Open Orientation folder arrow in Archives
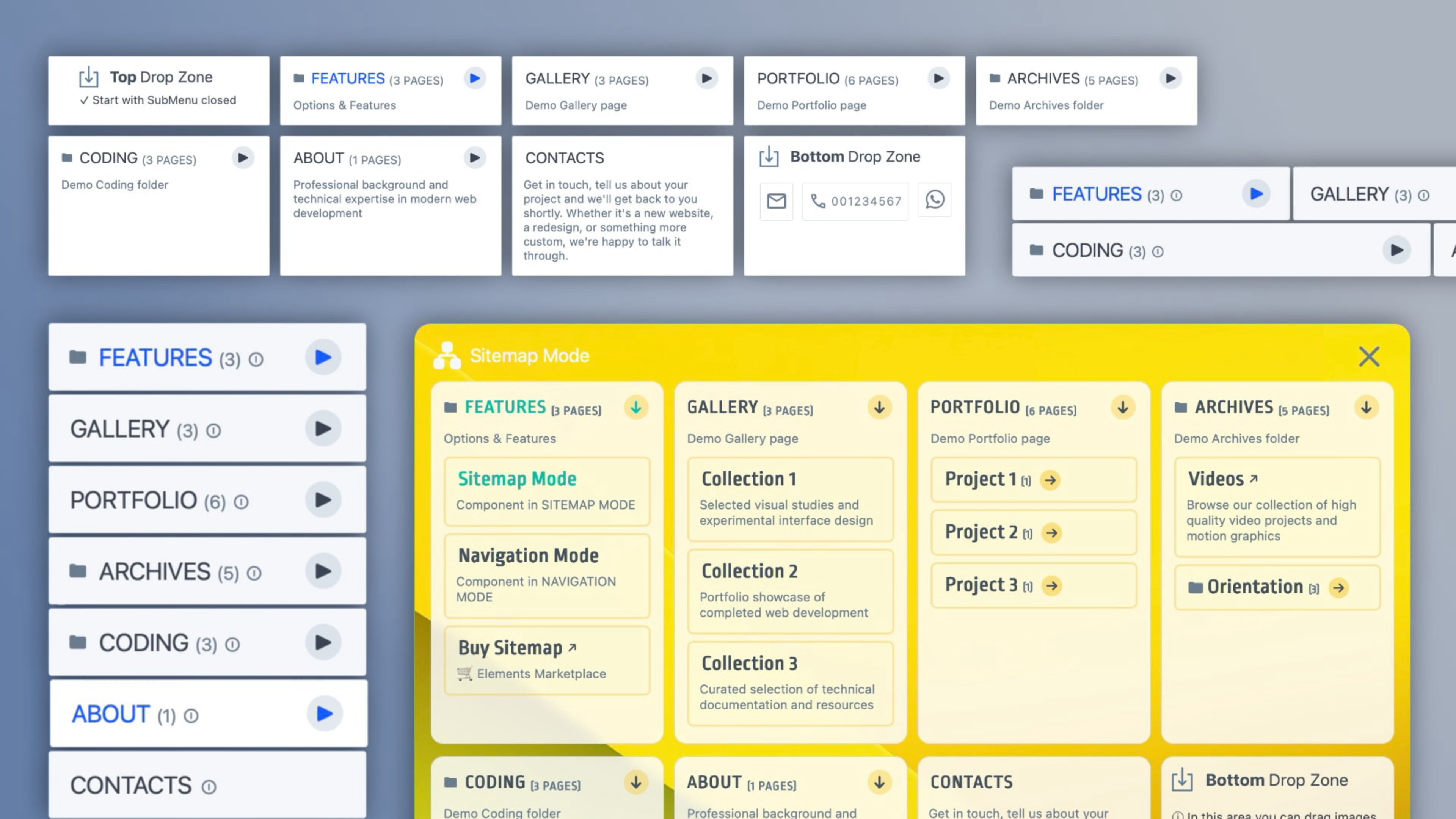1456x819 pixels. 1338,588
